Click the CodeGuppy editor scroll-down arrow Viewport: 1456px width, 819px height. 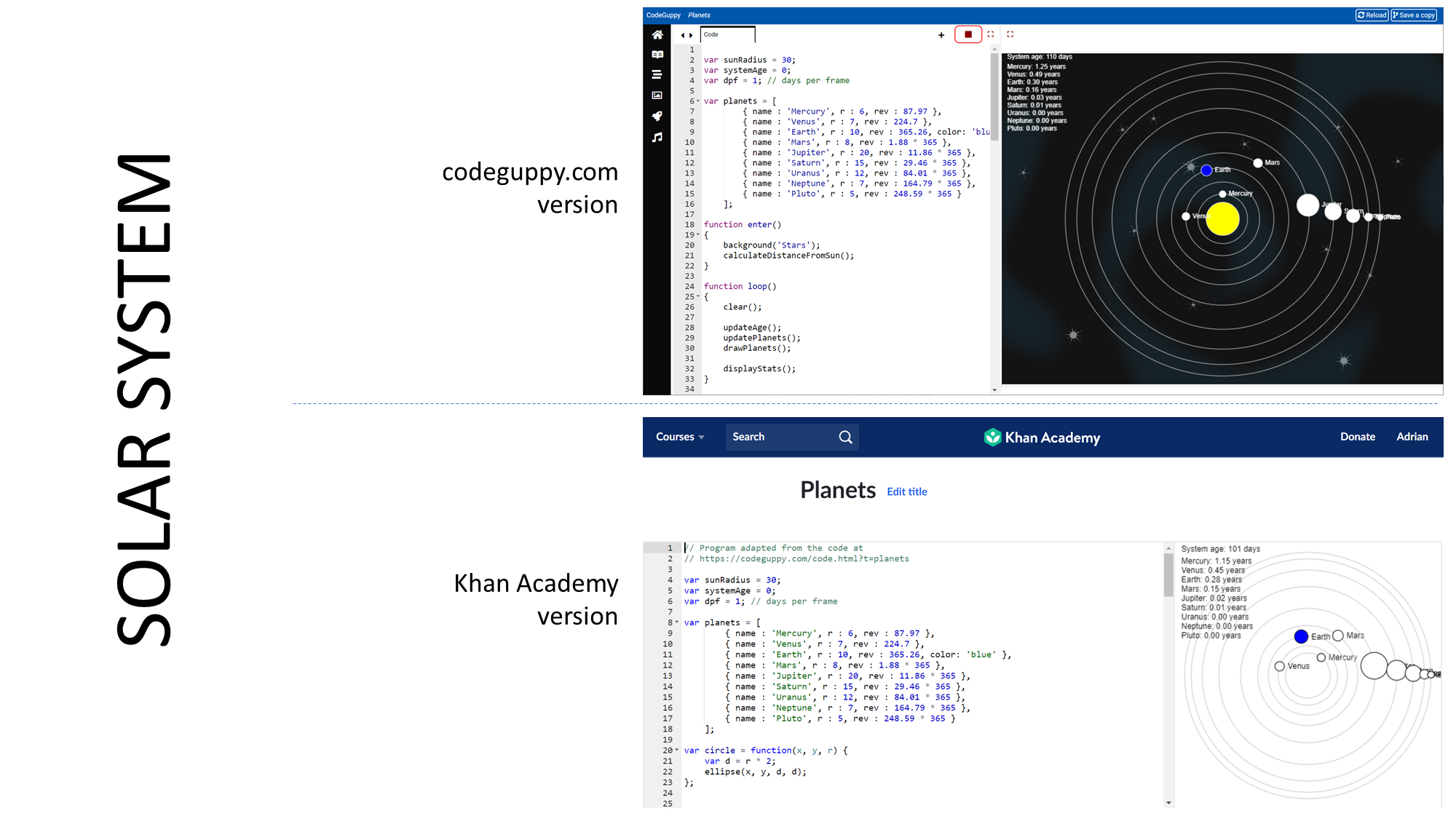(994, 390)
